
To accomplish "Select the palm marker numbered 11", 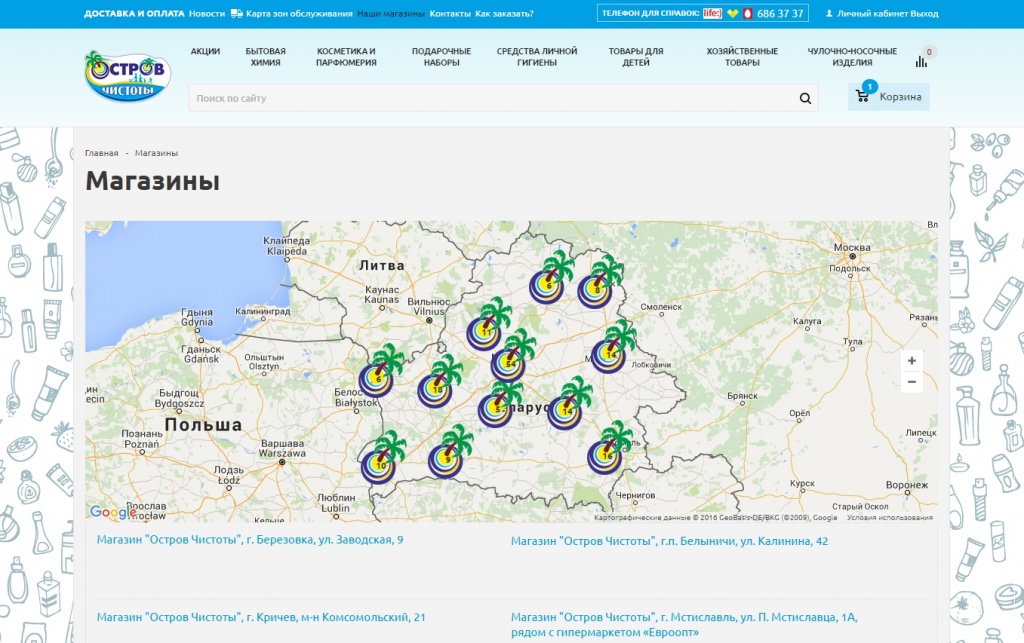I will 487,326.
